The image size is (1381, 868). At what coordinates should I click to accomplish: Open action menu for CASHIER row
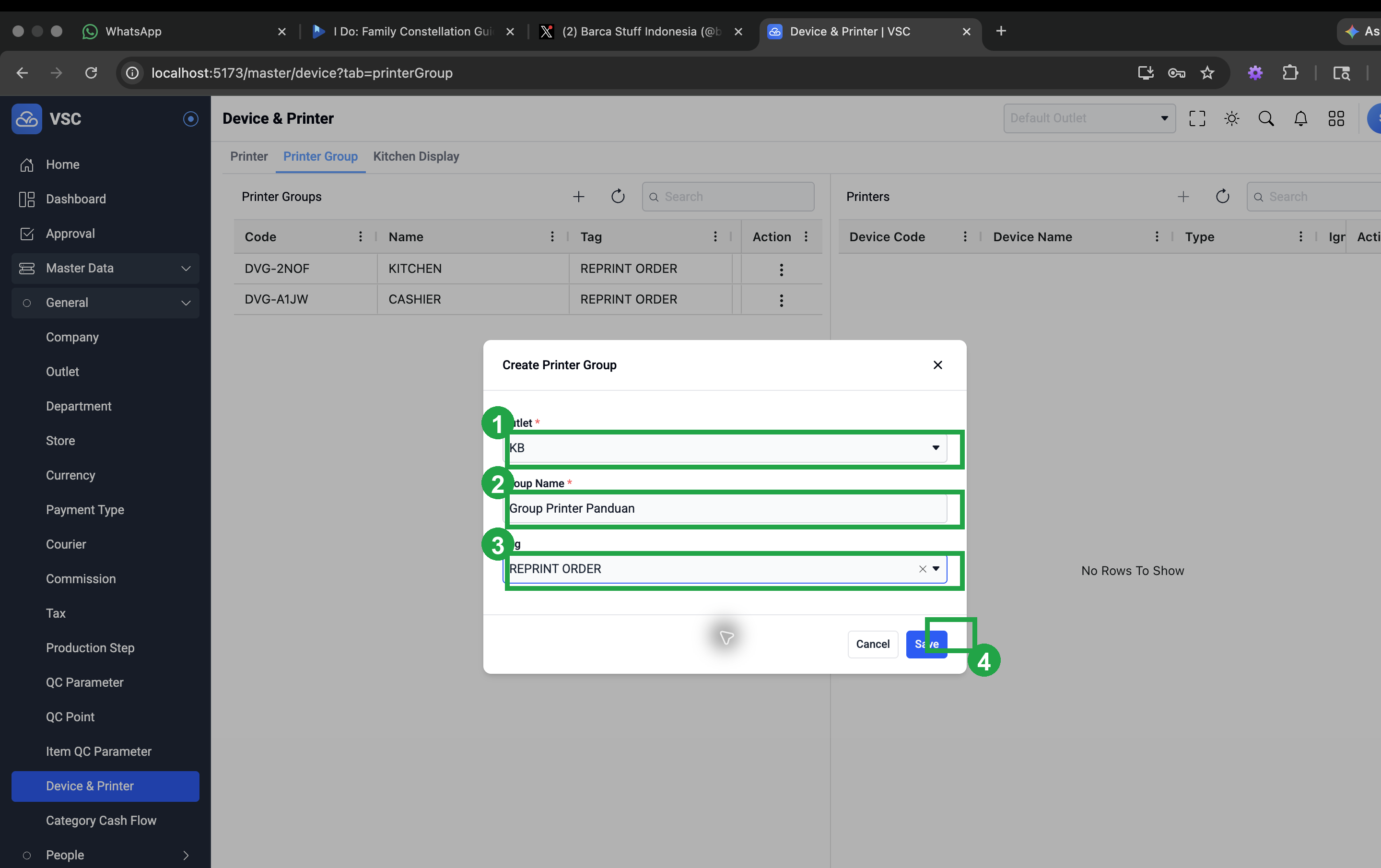(x=781, y=301)
